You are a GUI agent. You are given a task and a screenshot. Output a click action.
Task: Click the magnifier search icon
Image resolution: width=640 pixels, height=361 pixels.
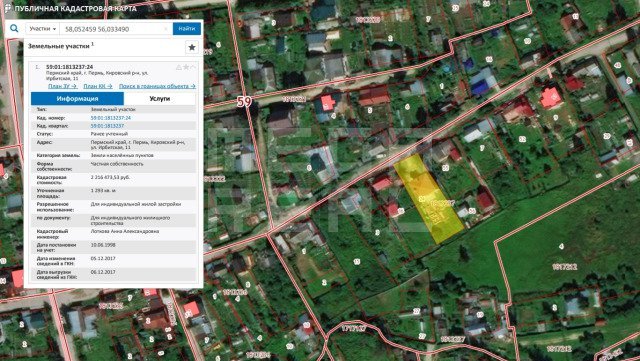click(x=14, y=29)
